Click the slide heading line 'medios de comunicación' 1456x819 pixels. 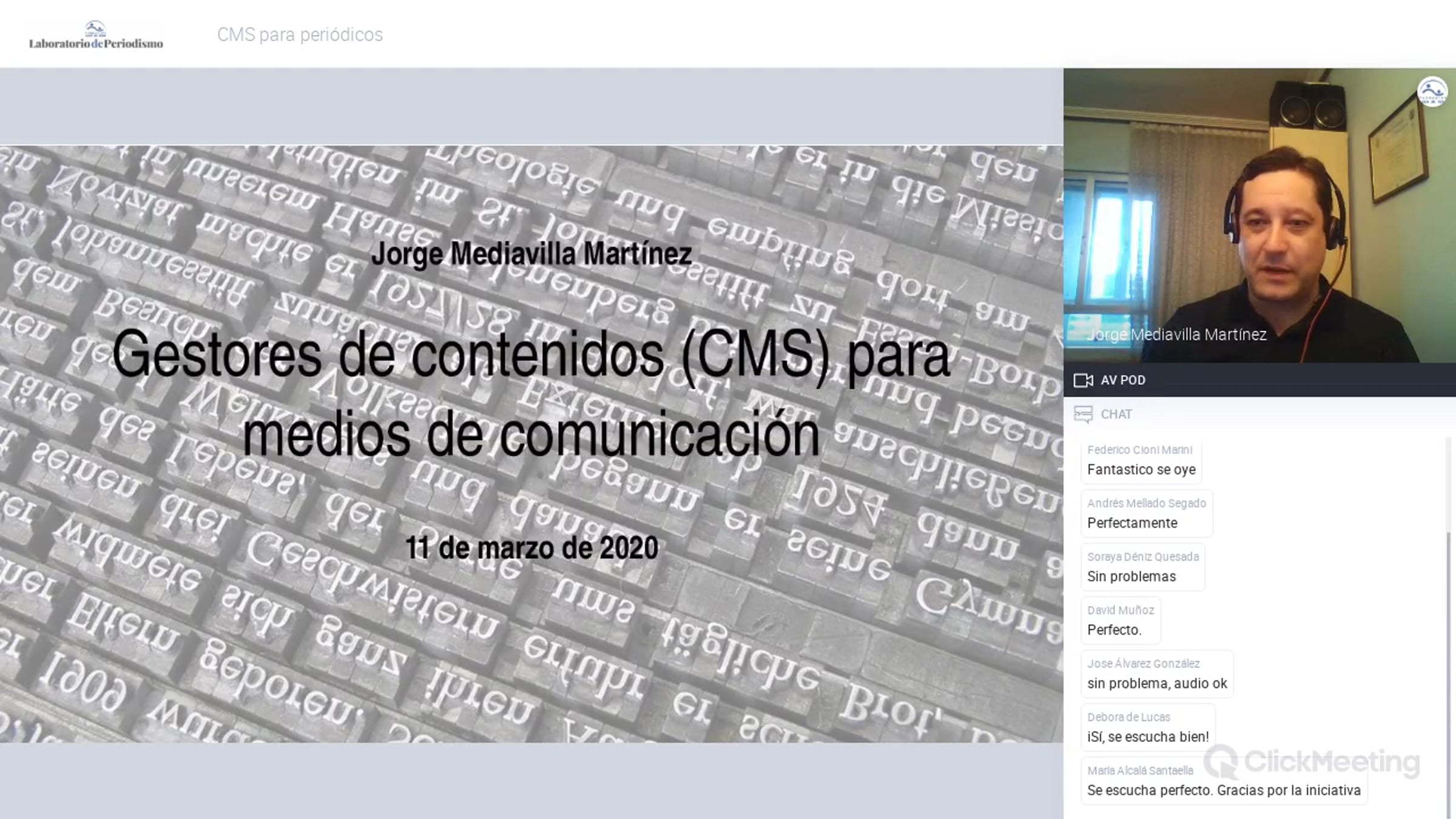tap(531, 434)
